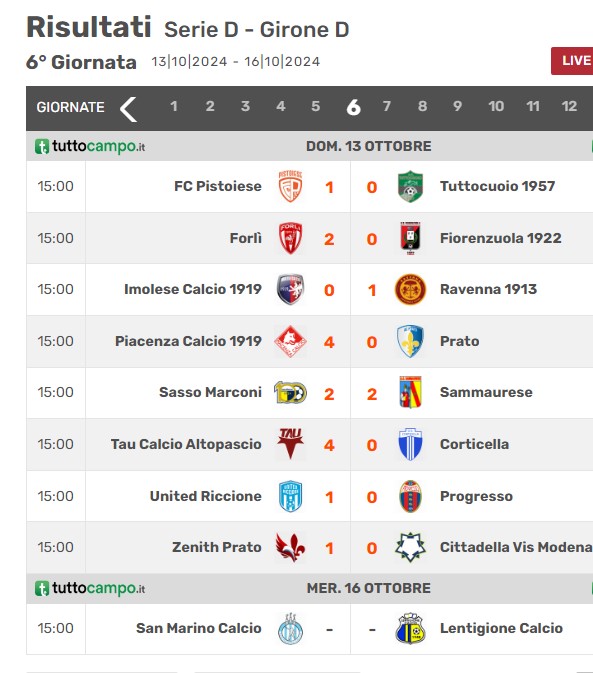Open the Lentigione Calcio crest
Screen dimensions: 593x673
click(410, 628)
